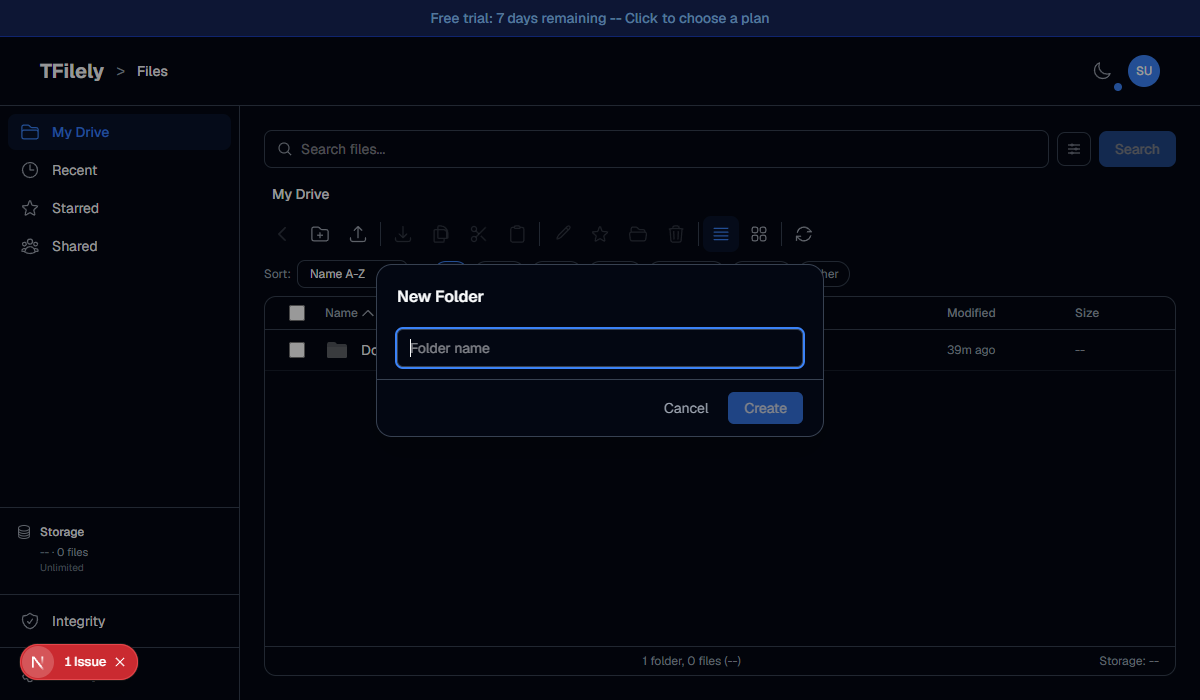Screen dimensions: 1200x700
Task: Switch to list view
Action: [721, 234]
